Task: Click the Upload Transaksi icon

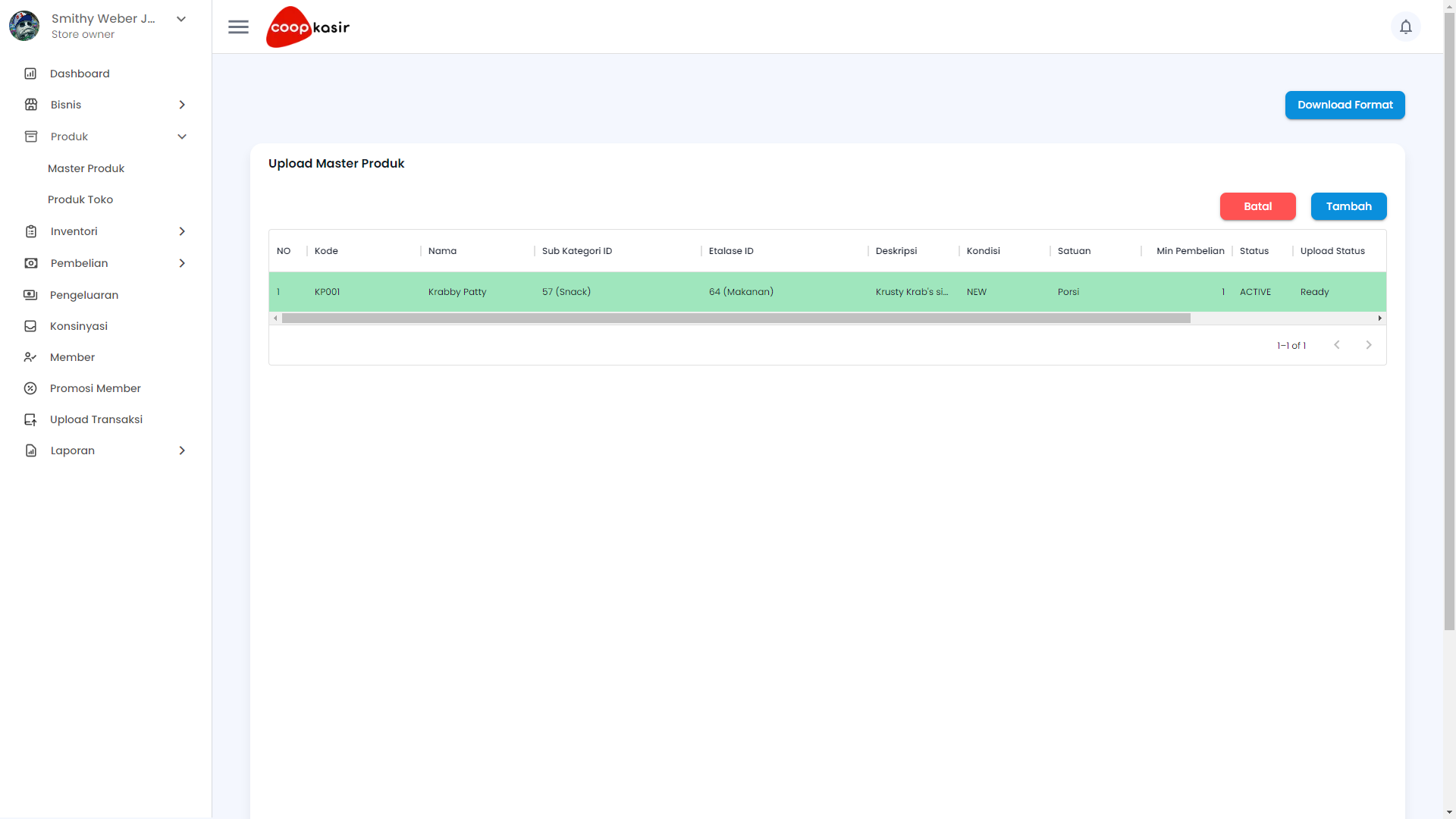Action: pyautogui.click(x=30, y=419)
